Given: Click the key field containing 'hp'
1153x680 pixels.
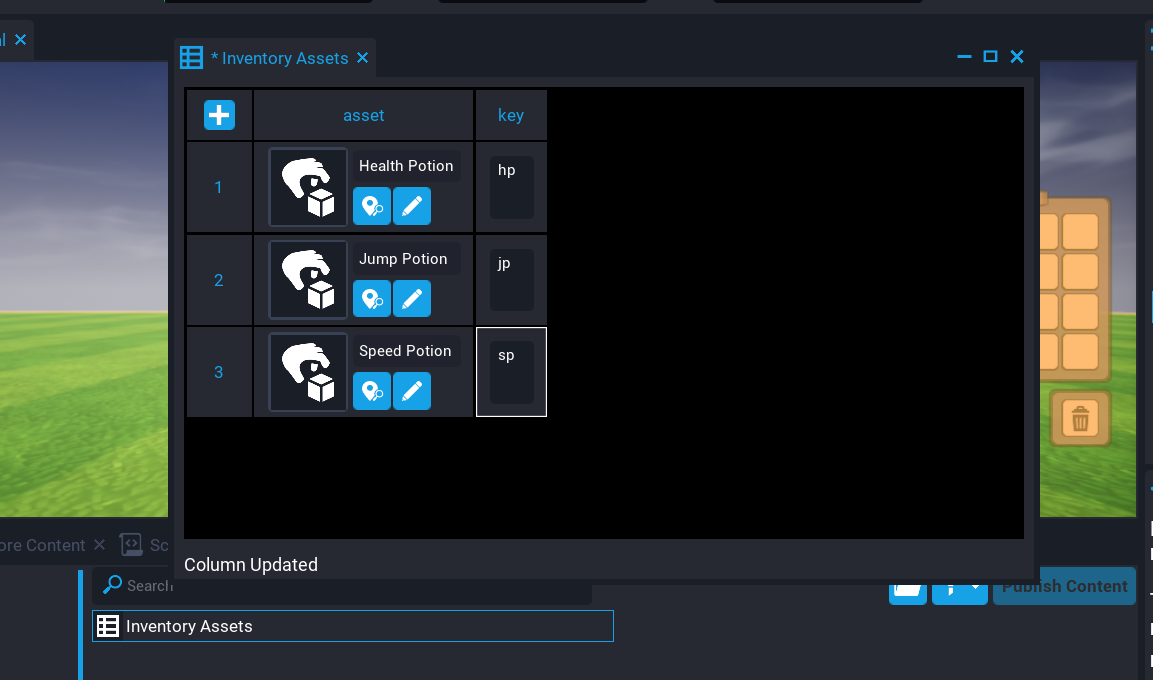Looking at the screenshot, I should (511, 187).
